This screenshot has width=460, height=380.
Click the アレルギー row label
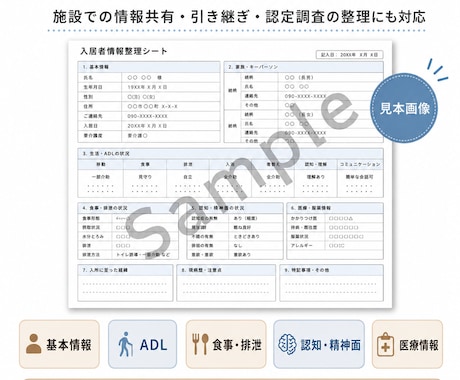click(x=301, y=246)
